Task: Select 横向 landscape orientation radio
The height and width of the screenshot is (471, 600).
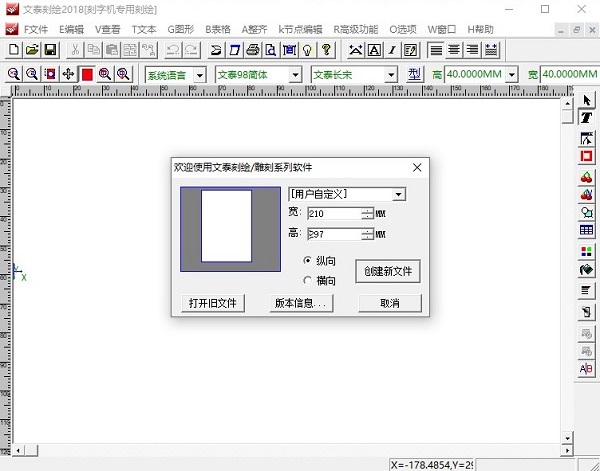Action: pyautogui.click(x=307, y=280)
